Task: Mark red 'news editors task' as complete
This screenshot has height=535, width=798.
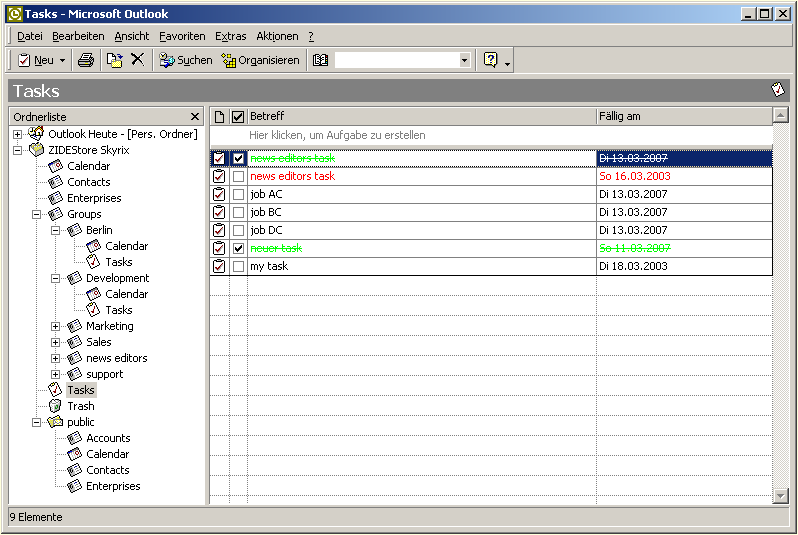Action: [x=238, y=177]
